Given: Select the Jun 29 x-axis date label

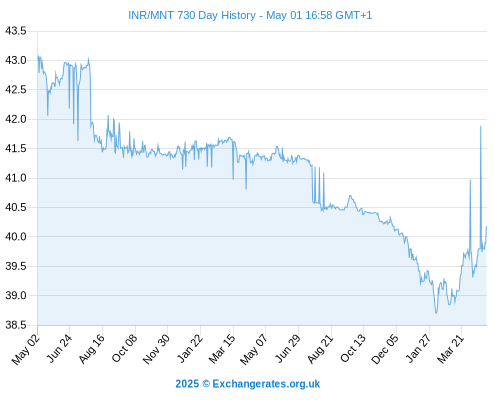Looking at the screenshot, I should click(x=288, y=349).
